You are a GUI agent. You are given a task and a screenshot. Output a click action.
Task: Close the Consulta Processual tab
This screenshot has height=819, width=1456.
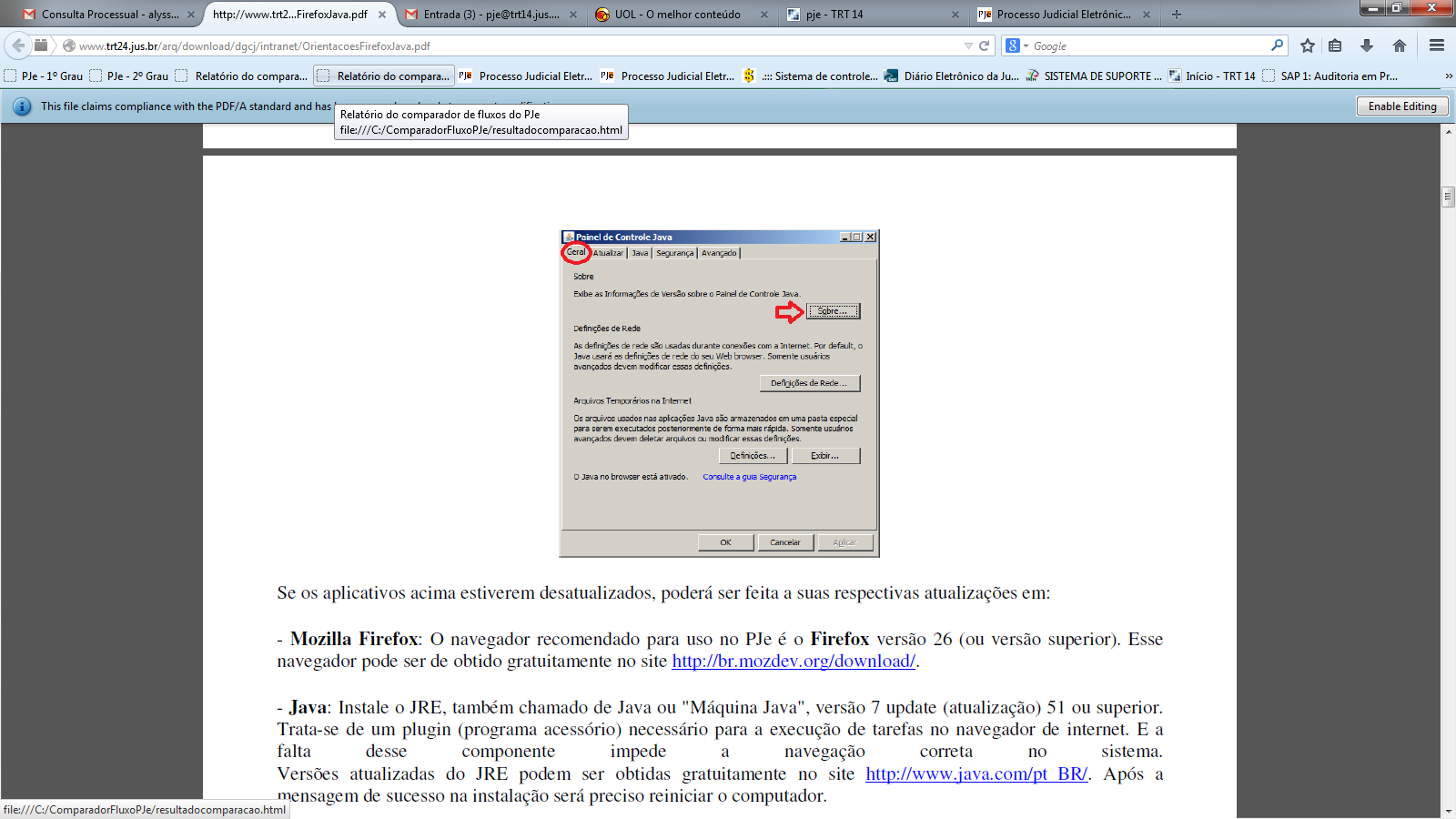191,15
